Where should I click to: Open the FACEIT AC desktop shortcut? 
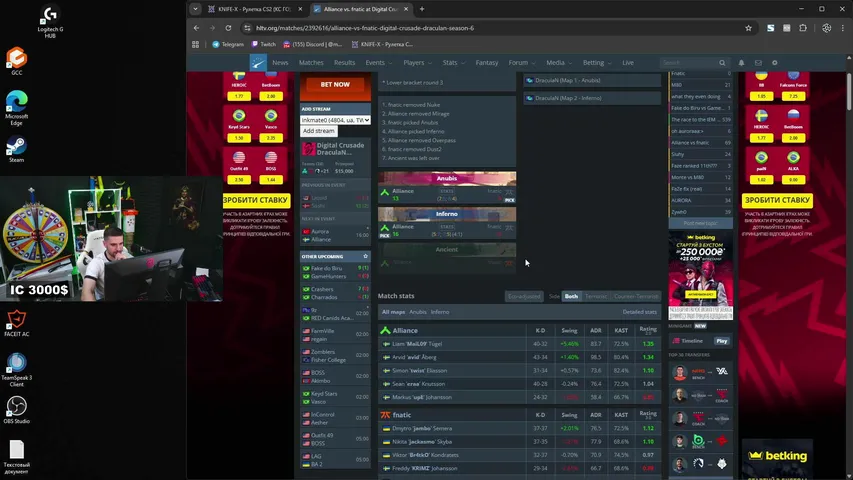pyautogui.click(x=16, y=322)
